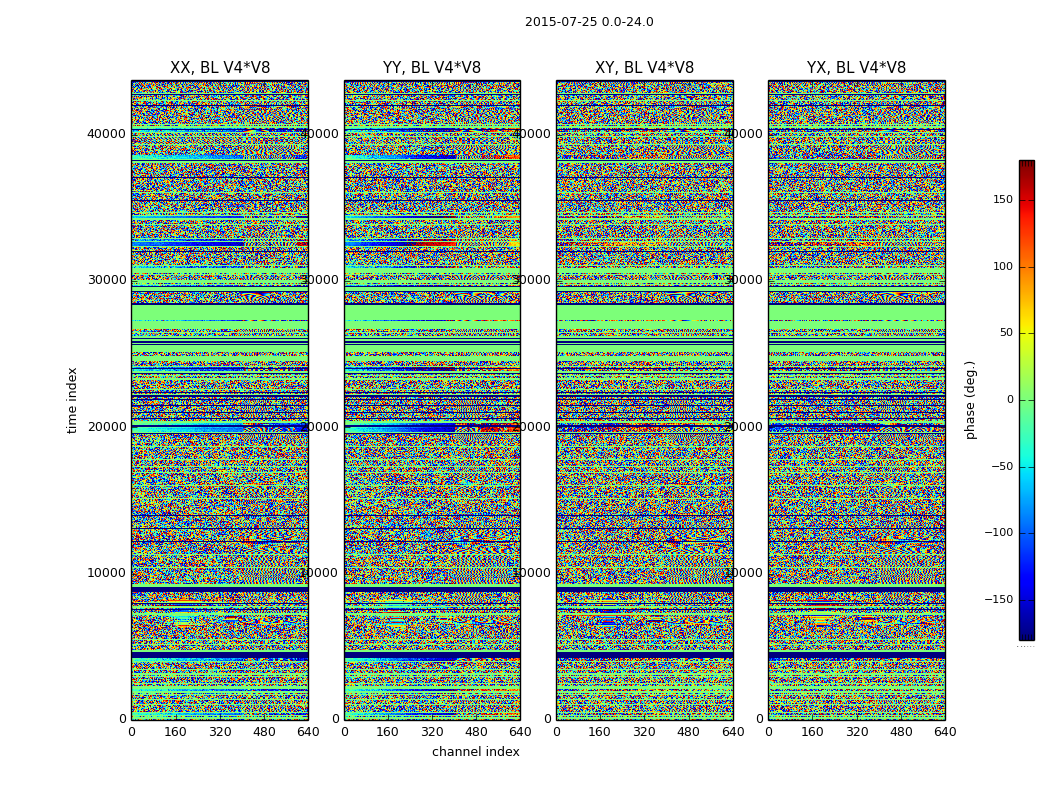
Task: Click the 480 x-tick under XY panel
Action: coord(688,732)
